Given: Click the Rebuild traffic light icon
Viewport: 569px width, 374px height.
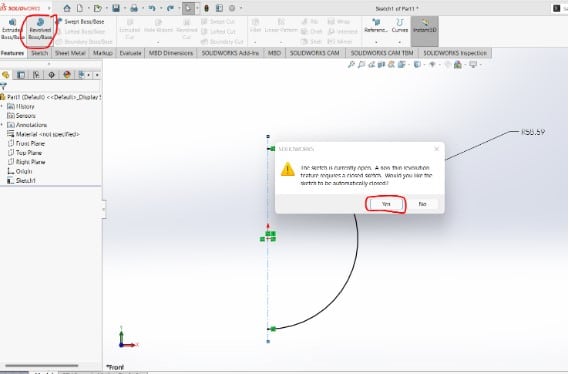Looking at the screenshot, I should click(x=206, y=8).
